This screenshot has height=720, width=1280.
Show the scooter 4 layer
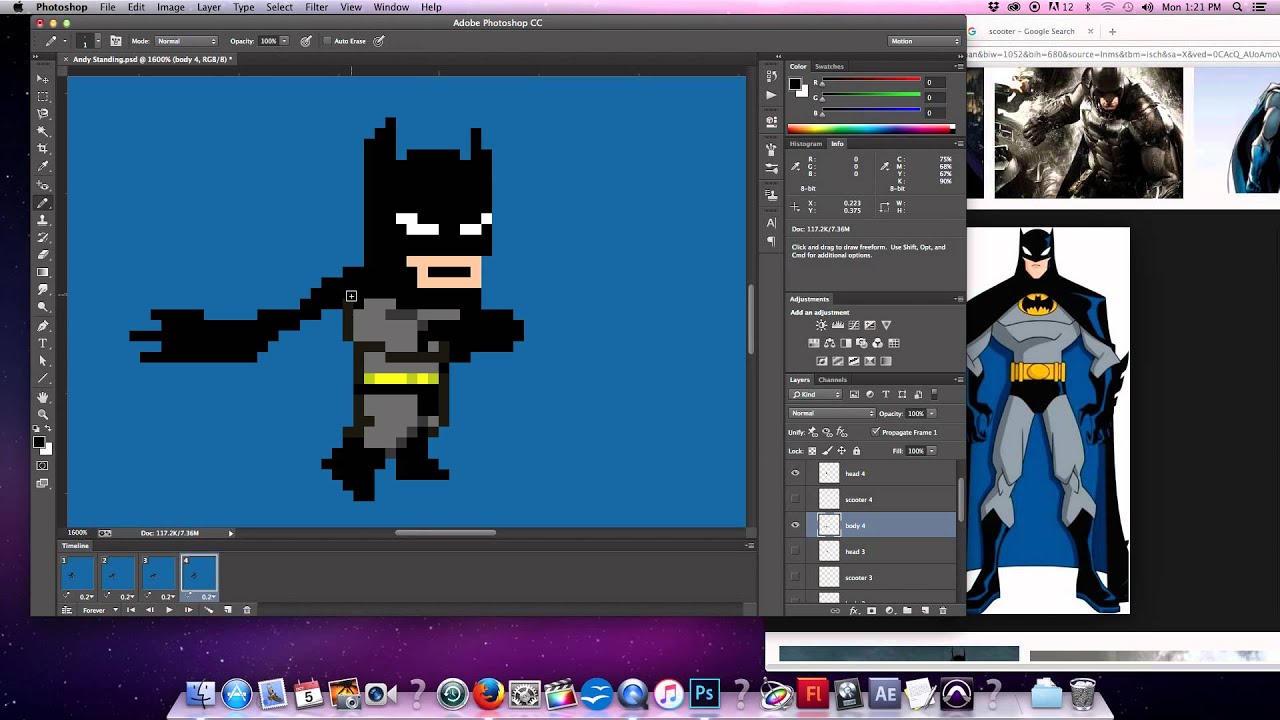795,499
